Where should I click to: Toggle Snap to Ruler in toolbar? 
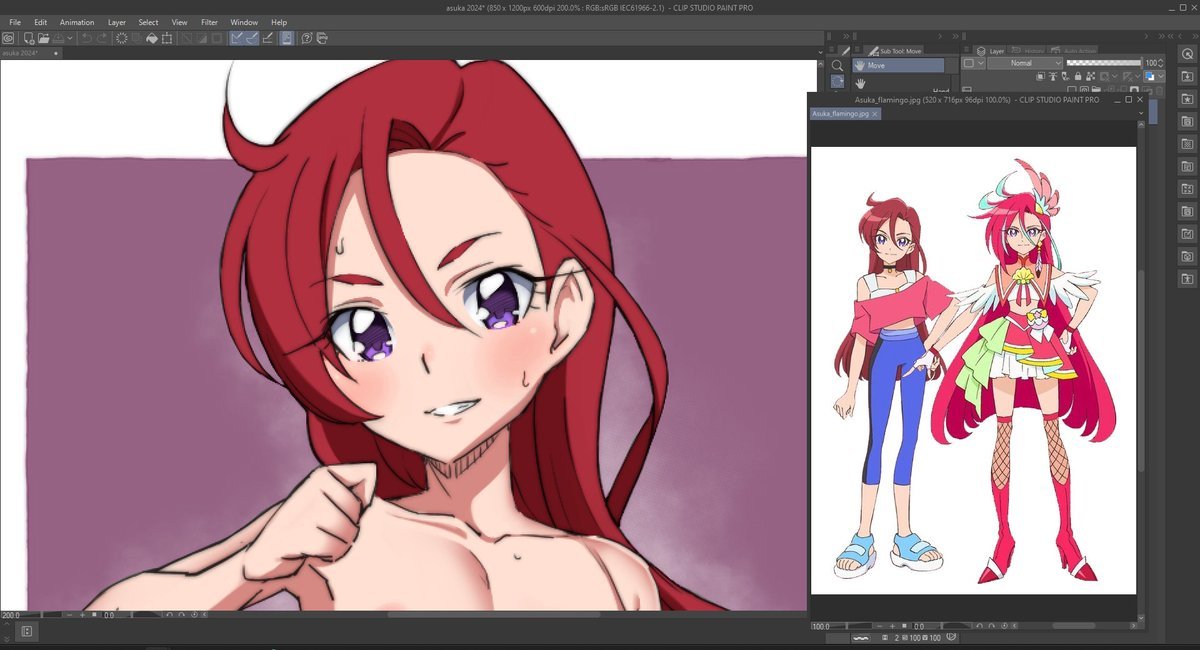pos(238,38)
